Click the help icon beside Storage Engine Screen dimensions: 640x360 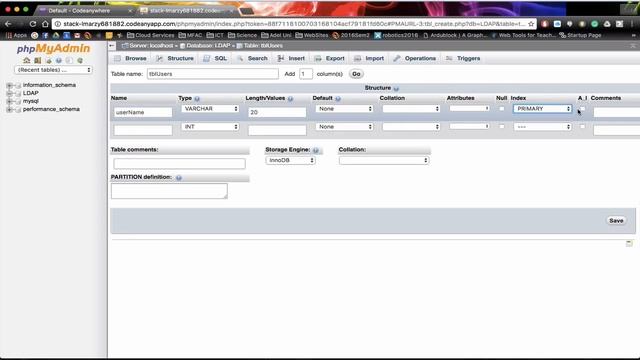coord(316,150)
